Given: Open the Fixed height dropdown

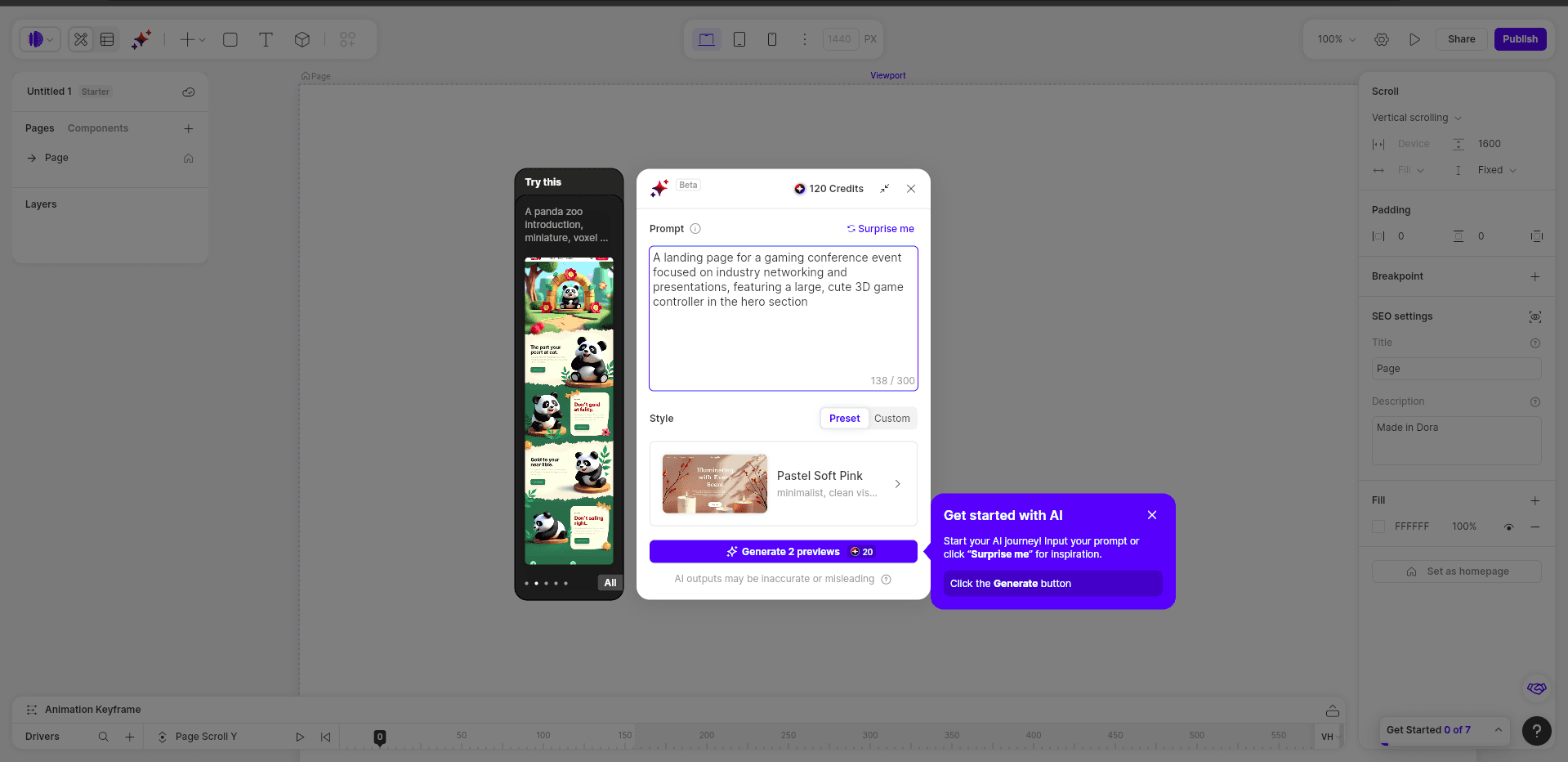Looking at the screenshot, I should coord(1497,170).
